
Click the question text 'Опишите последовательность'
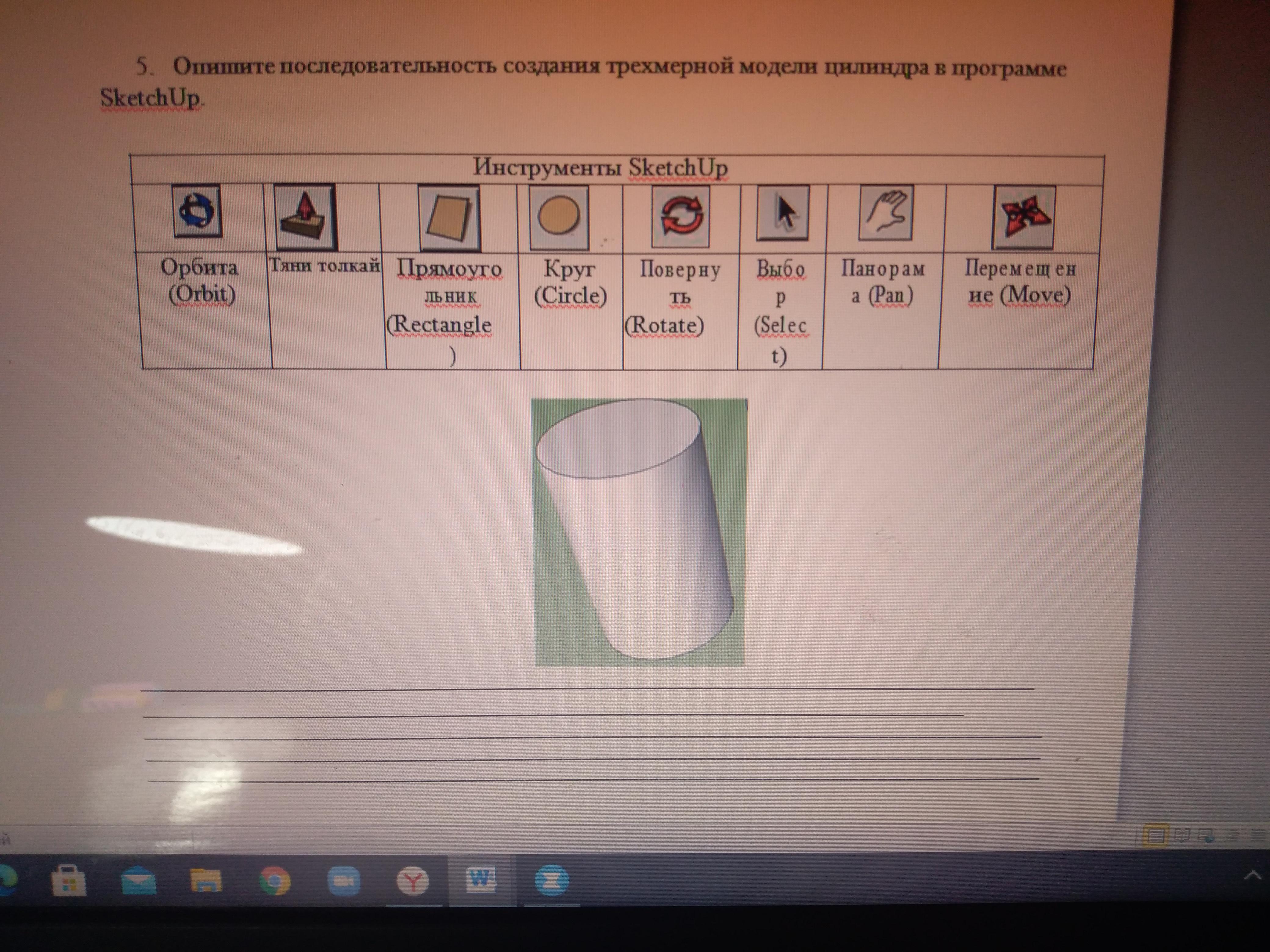(335, 67)
